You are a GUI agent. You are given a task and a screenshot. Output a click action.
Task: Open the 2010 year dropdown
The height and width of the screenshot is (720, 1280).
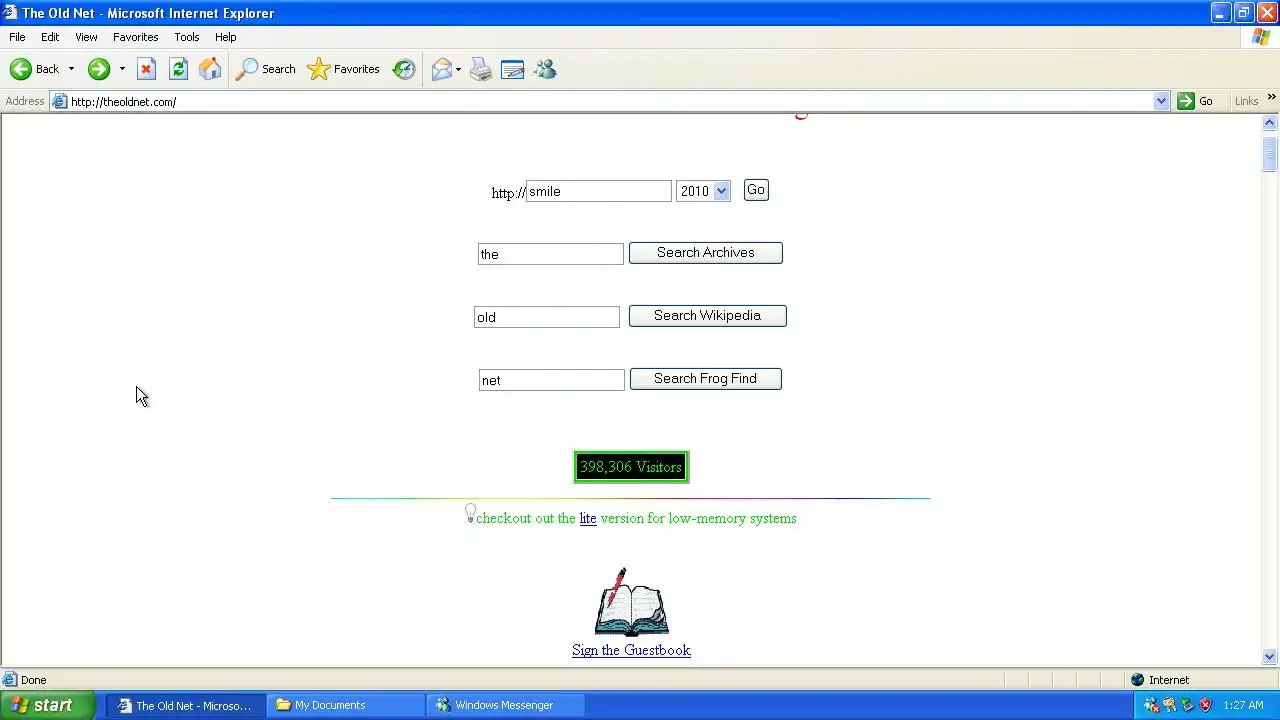(703, 191)
